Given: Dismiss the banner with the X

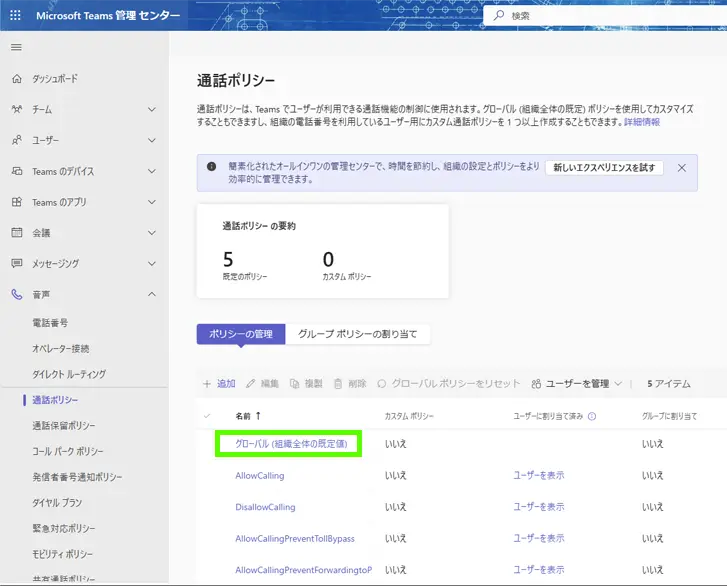Looking at the screenshot, I should tap(682, 168).
